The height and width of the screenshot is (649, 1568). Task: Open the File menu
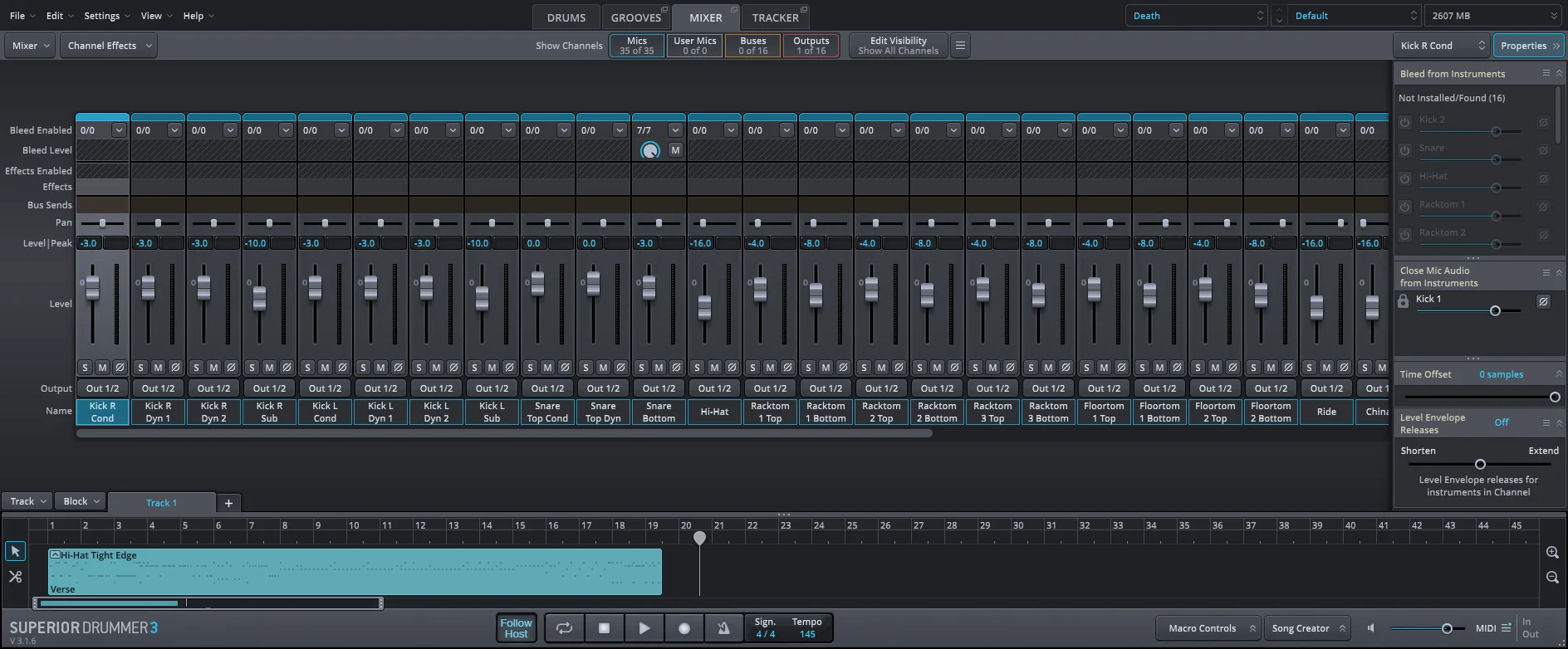click(x=22, y=16)
